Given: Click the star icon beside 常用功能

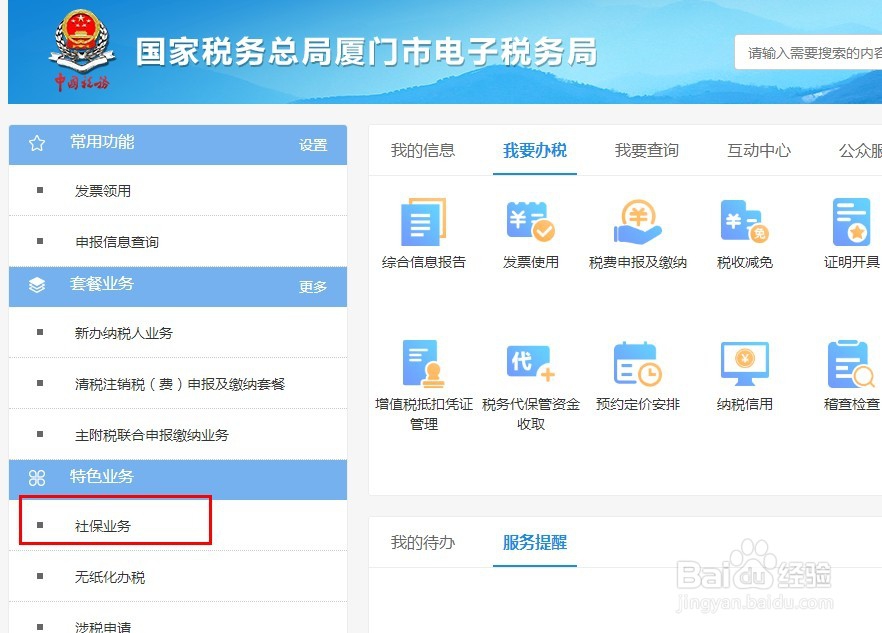Looking at the screenshot, I should click(37, 143).
